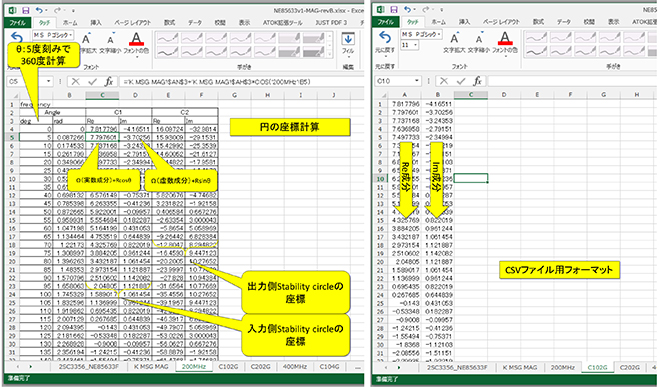Expand the ink style gallery in left window
Screen dimensions: 660x387
coord(329,55)
